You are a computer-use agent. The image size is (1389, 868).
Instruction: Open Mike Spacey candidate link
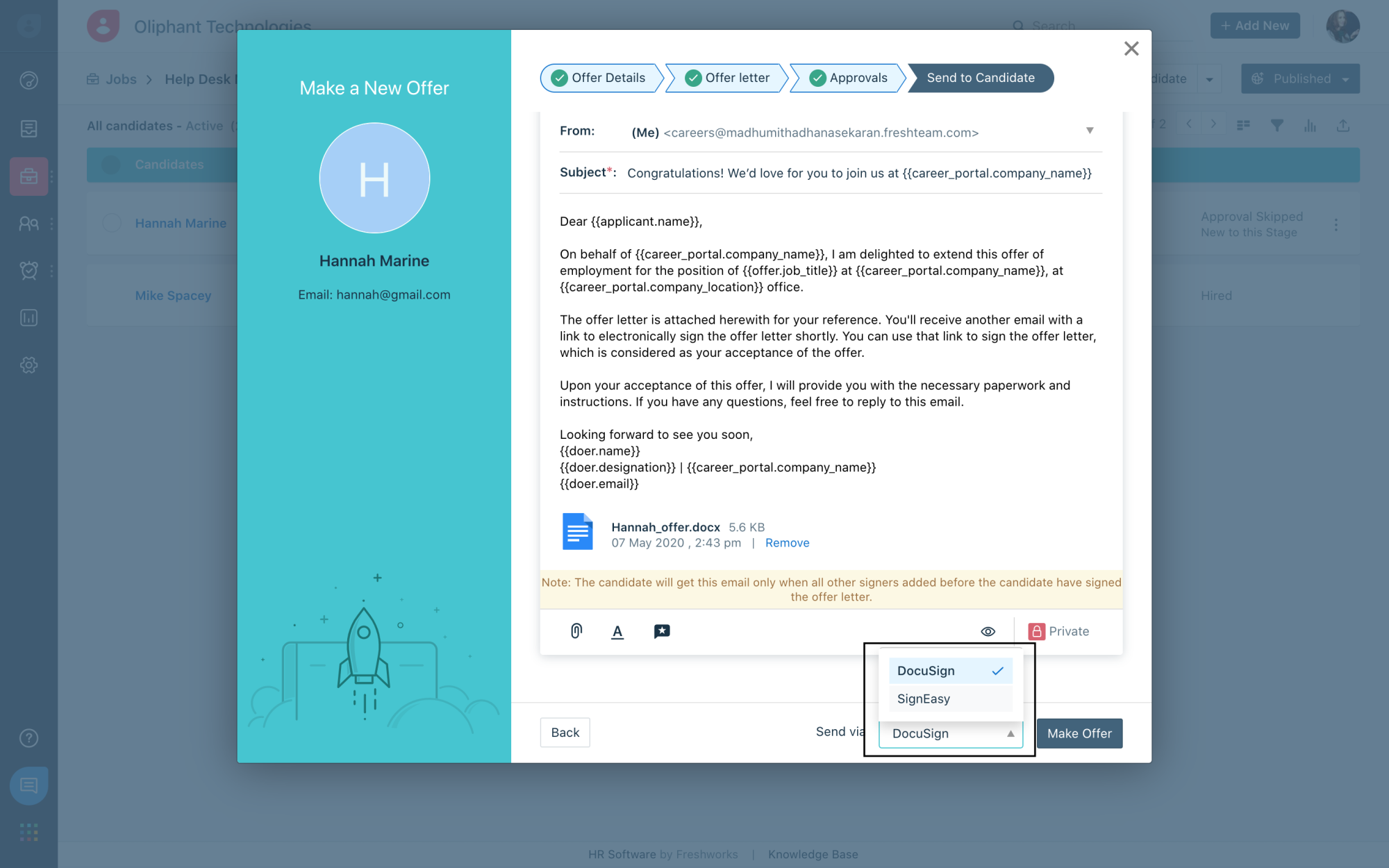click(x=173, y=295)
